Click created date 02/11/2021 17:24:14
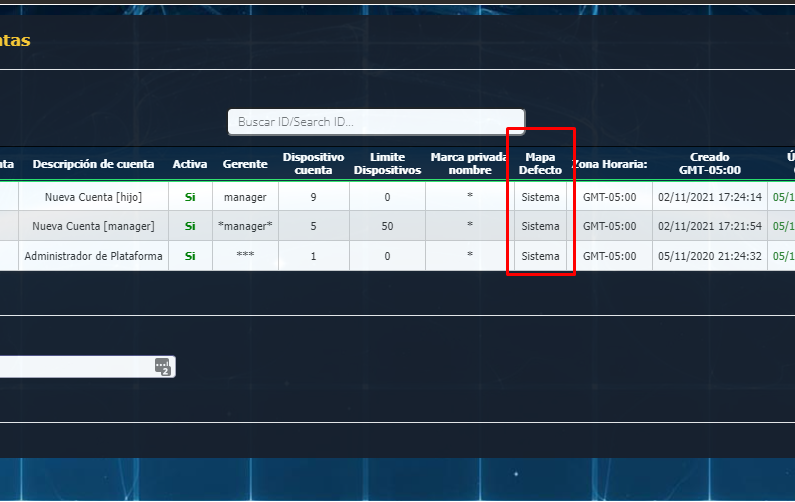 710,197
